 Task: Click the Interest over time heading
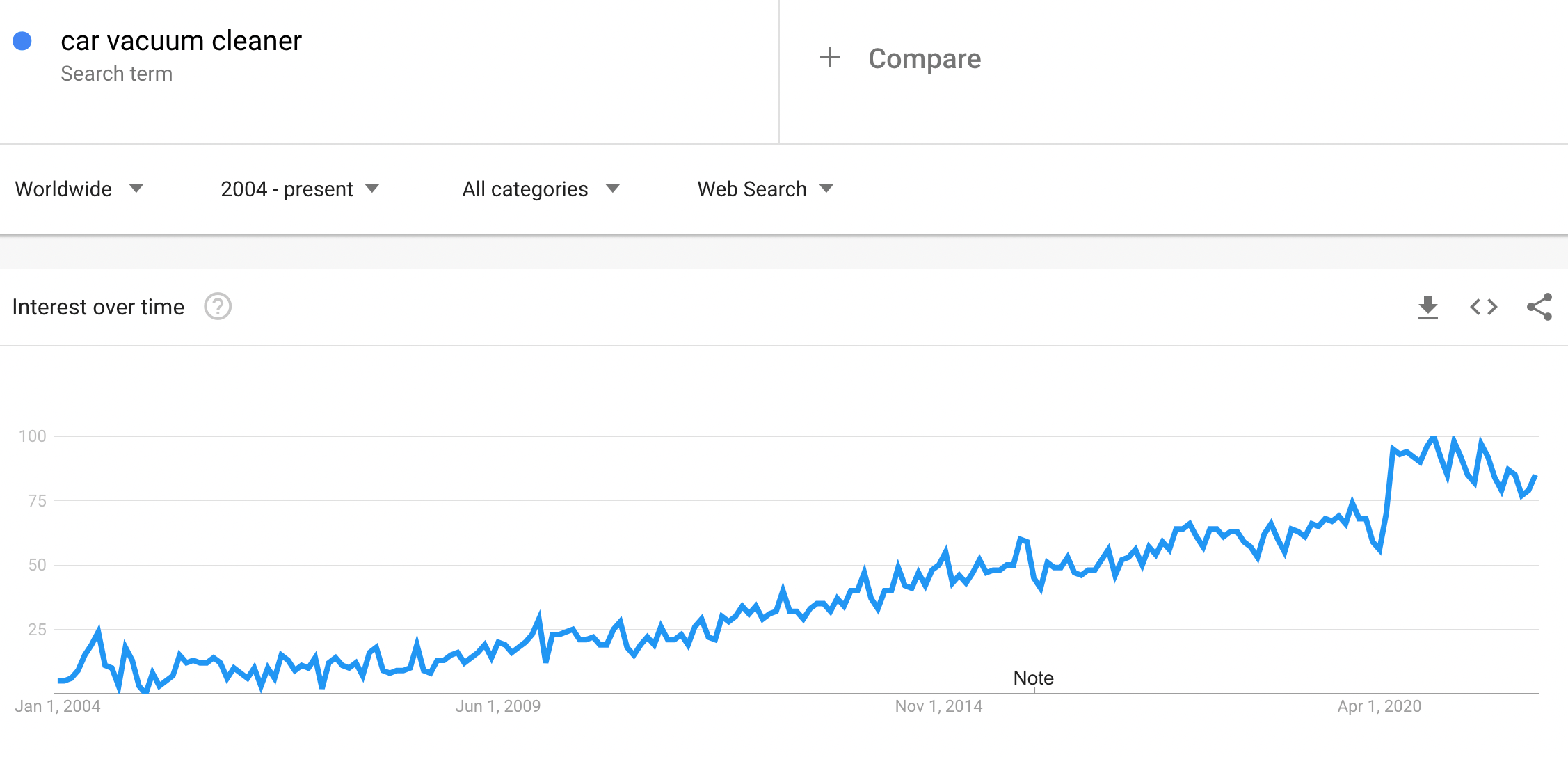coord(98,307)
